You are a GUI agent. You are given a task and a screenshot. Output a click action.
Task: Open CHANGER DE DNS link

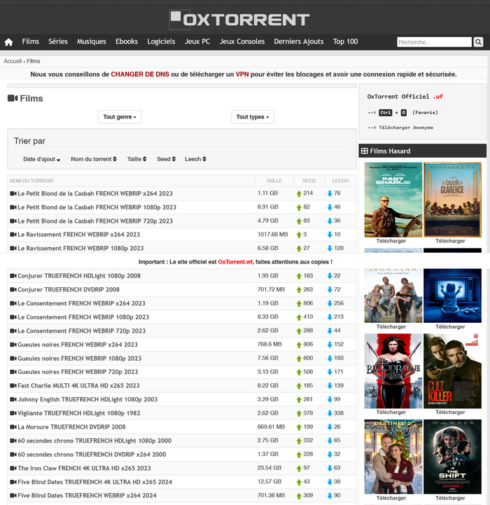point(140,74)
